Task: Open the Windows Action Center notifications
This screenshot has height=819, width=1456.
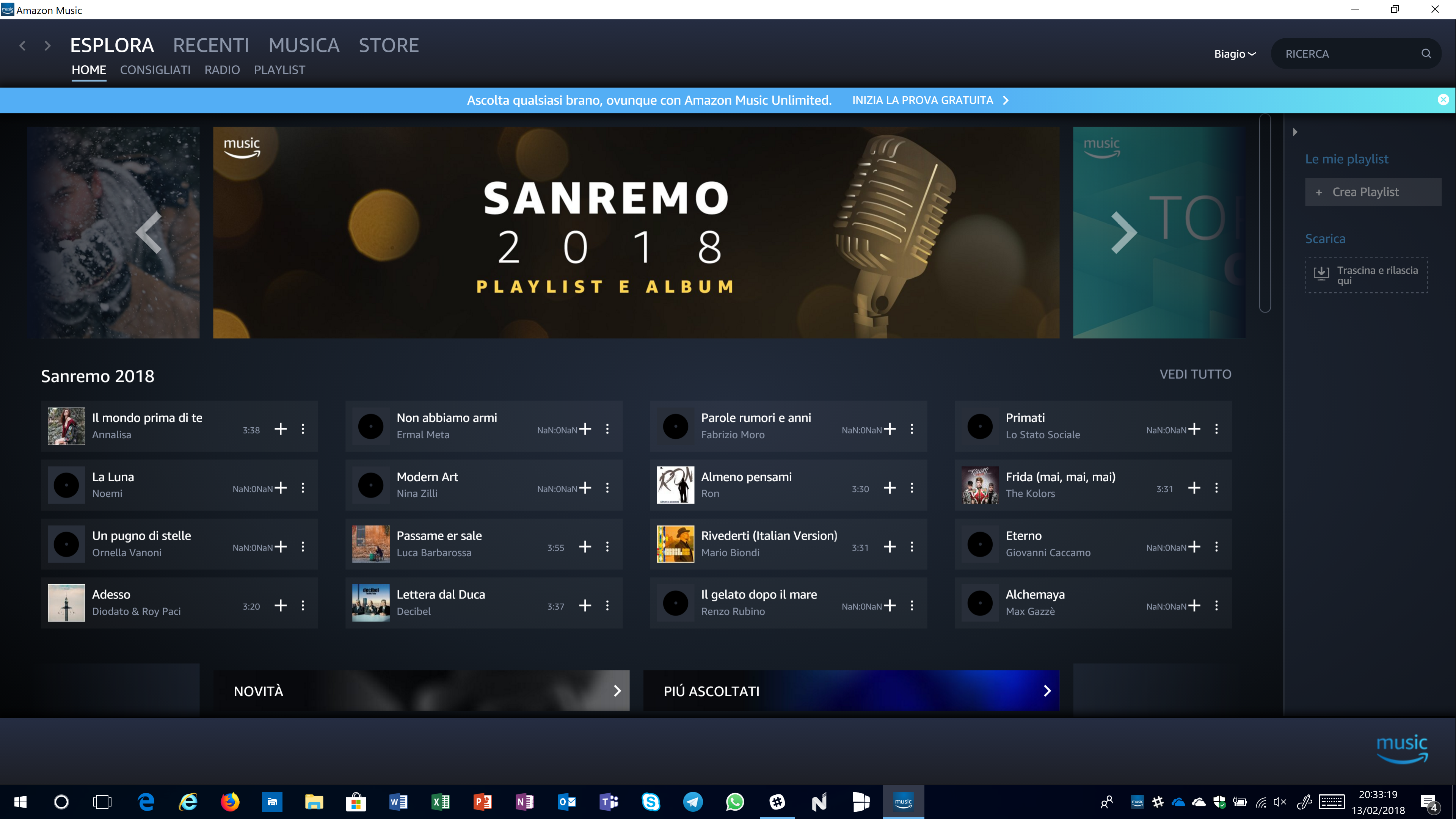Action: 1429,802
